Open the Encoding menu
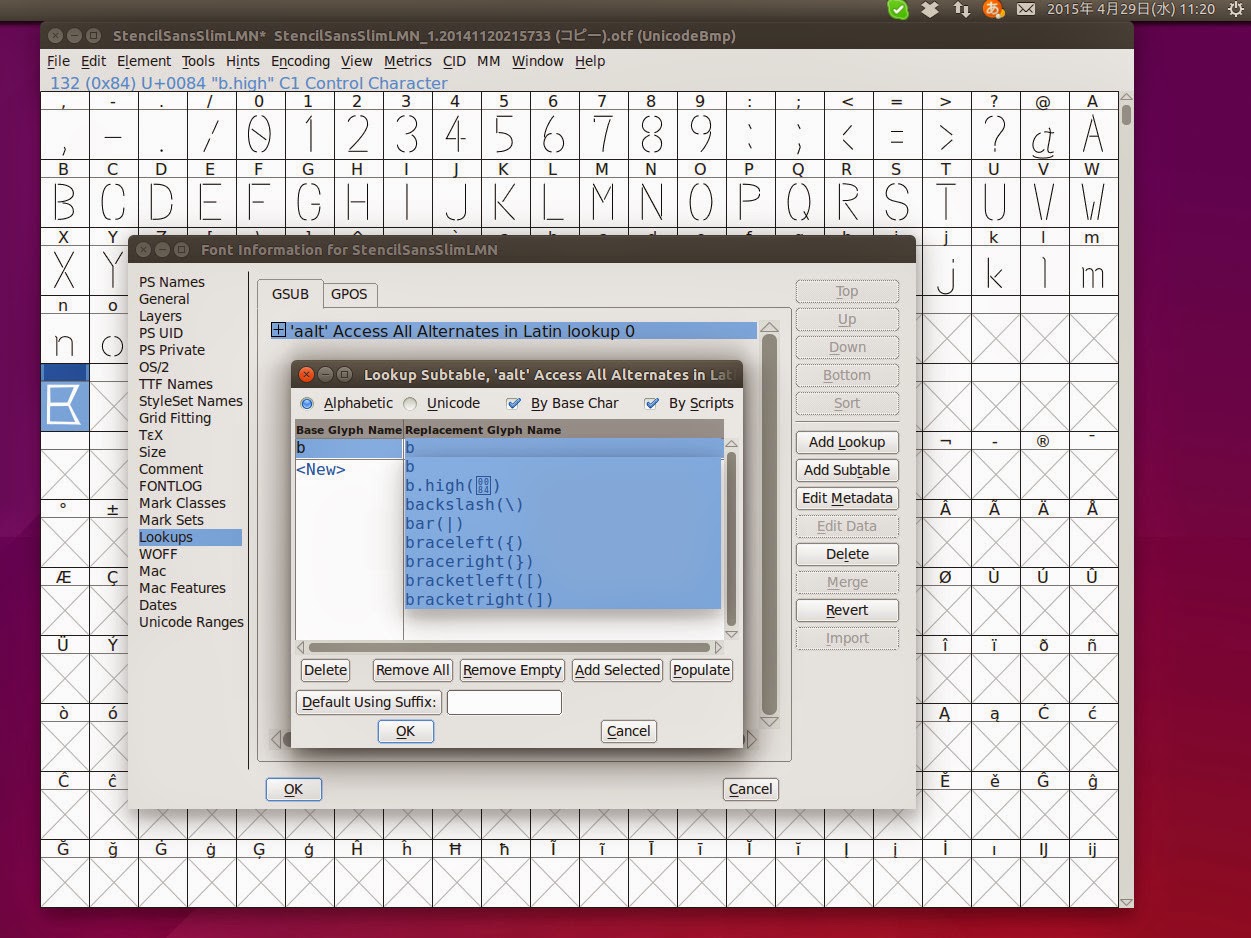The image size is (1251, 938). [300, 61]
